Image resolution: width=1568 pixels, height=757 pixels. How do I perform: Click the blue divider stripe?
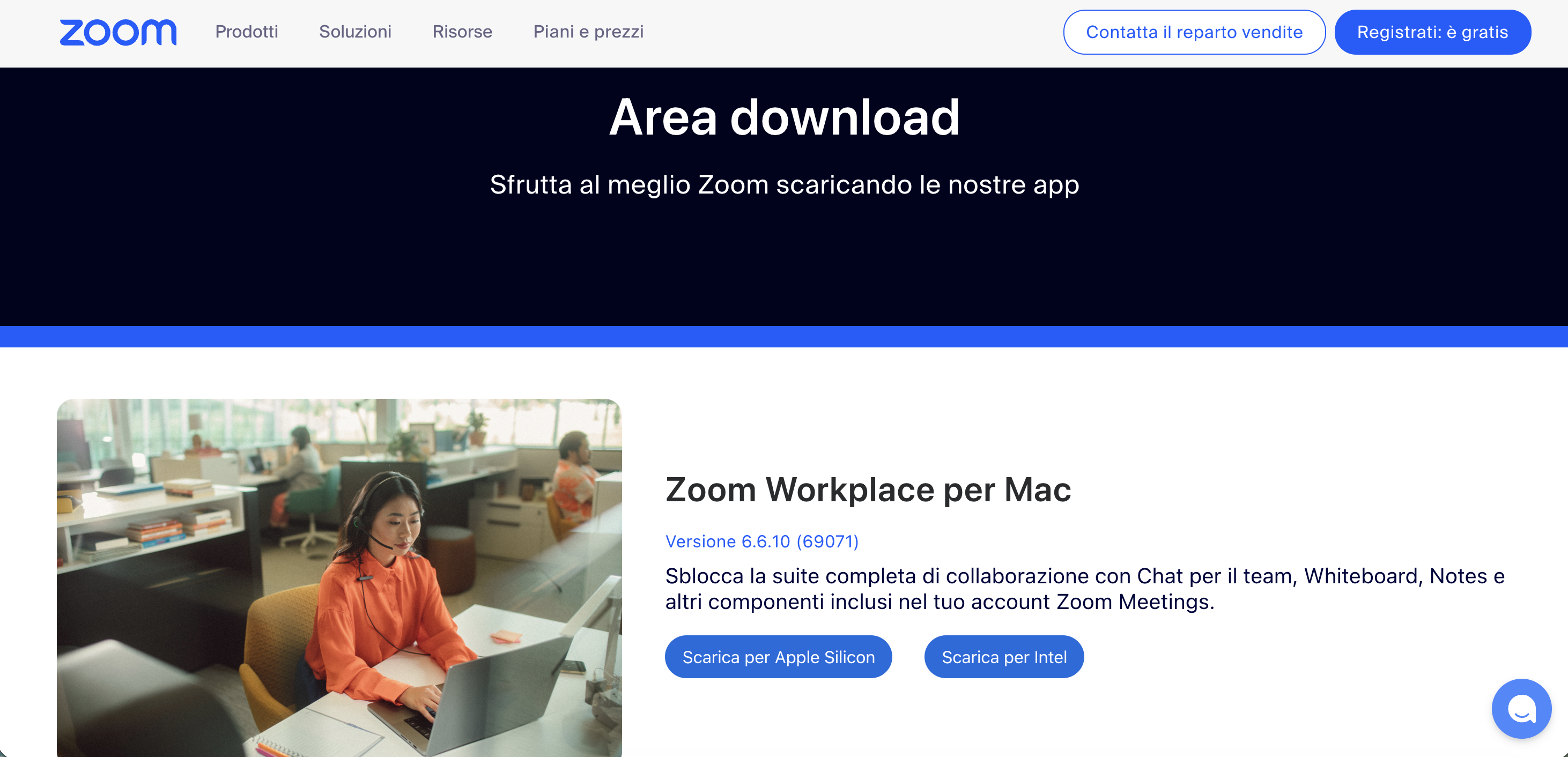pyautogui.click(x=784, y=337)
